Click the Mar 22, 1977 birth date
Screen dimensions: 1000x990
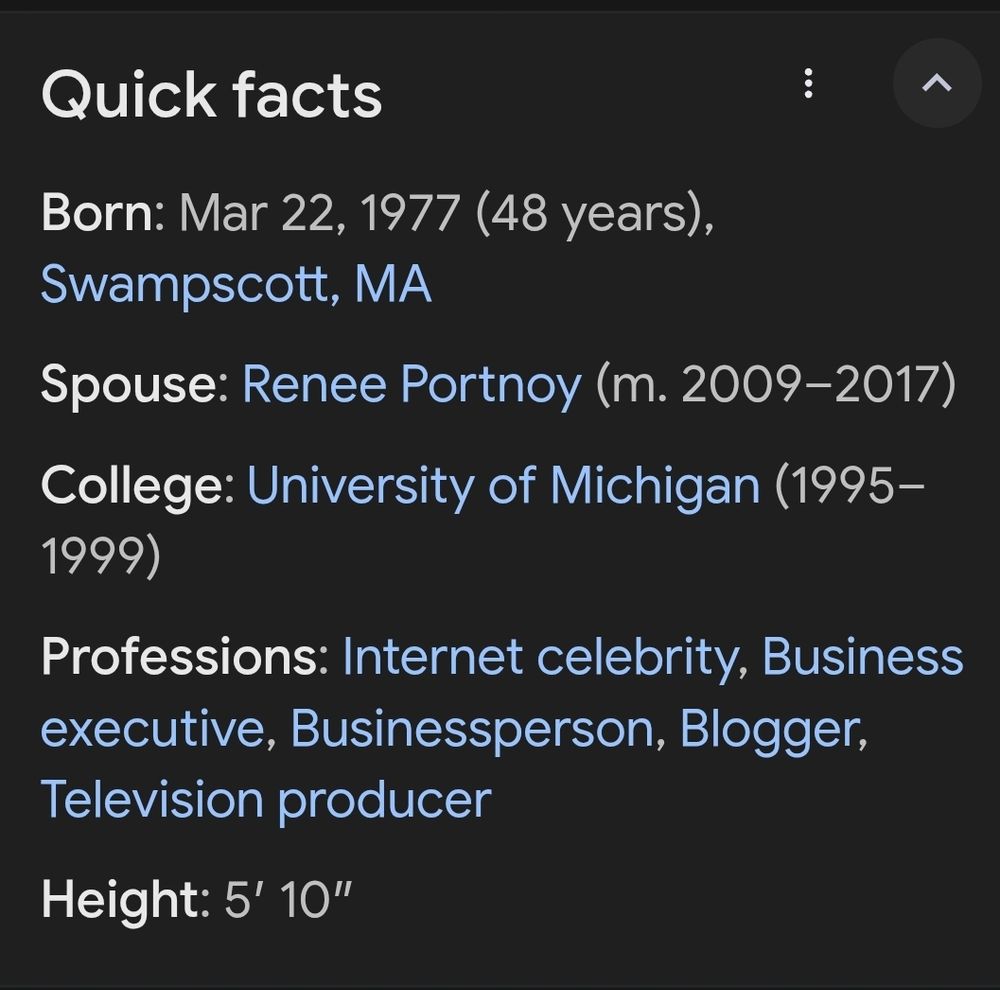coord(319,213)
